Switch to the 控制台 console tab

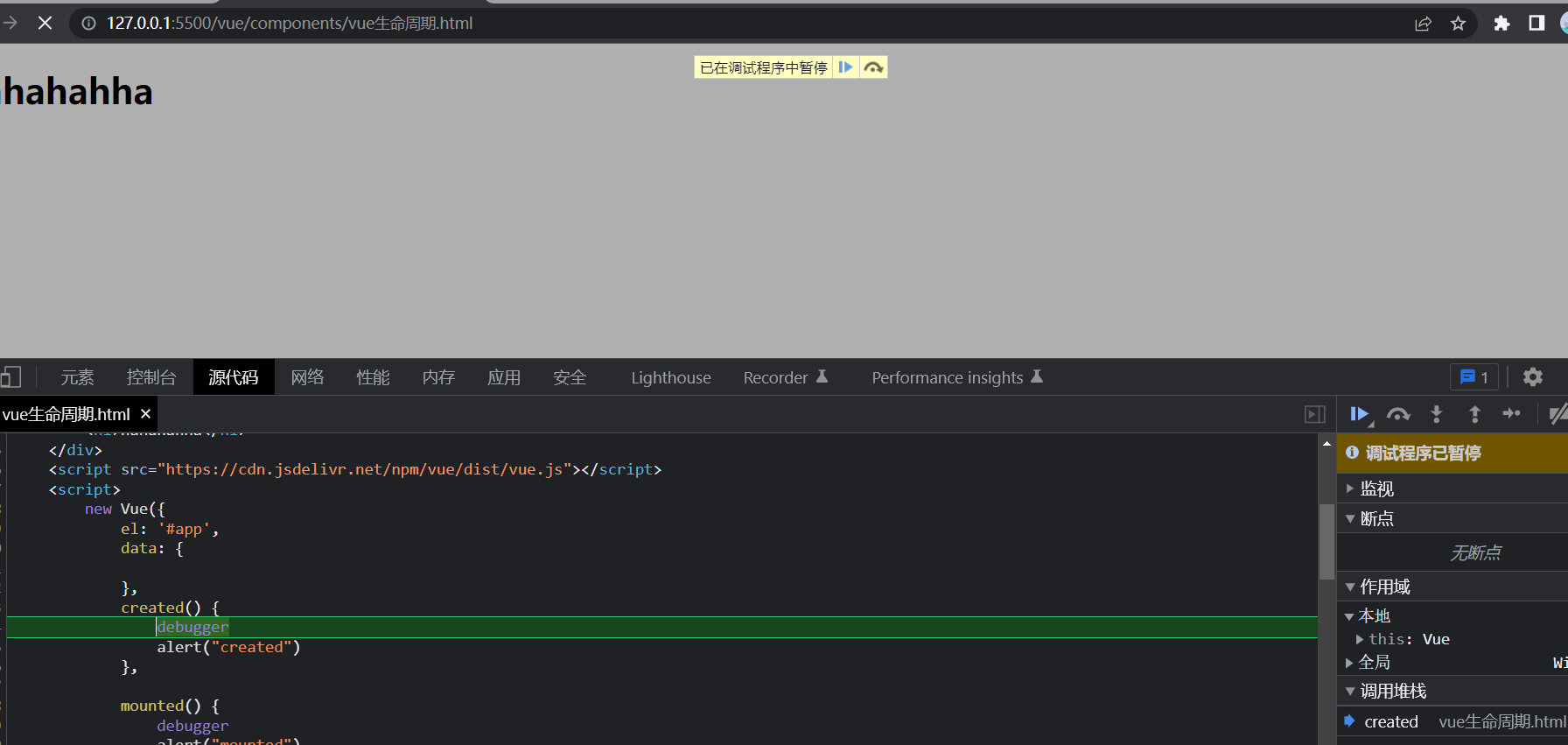[150, 377]
